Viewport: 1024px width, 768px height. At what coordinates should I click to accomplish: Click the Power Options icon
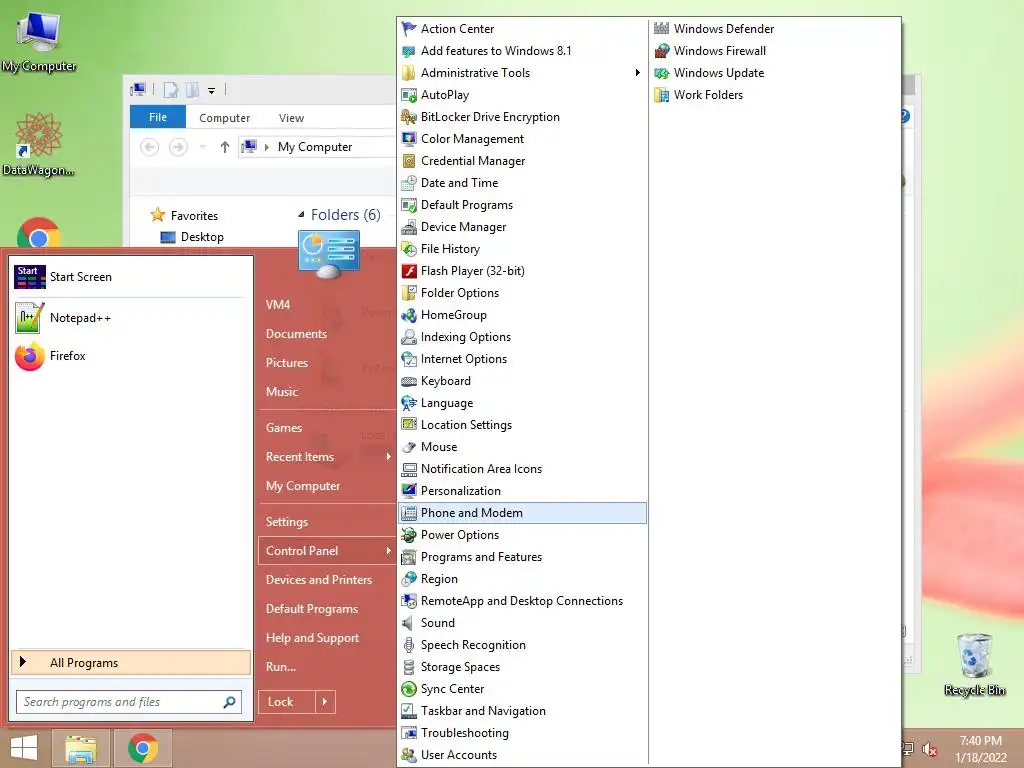(x=409, y=535)
